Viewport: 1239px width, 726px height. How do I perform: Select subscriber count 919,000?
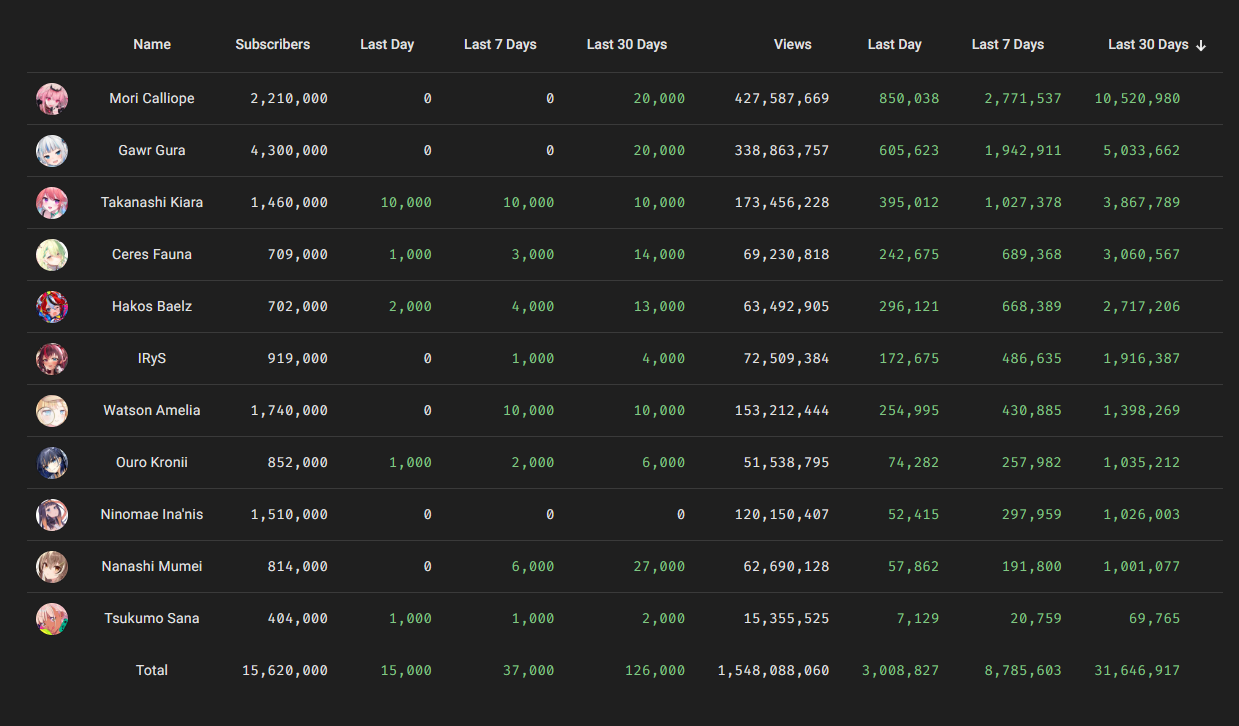298,358
